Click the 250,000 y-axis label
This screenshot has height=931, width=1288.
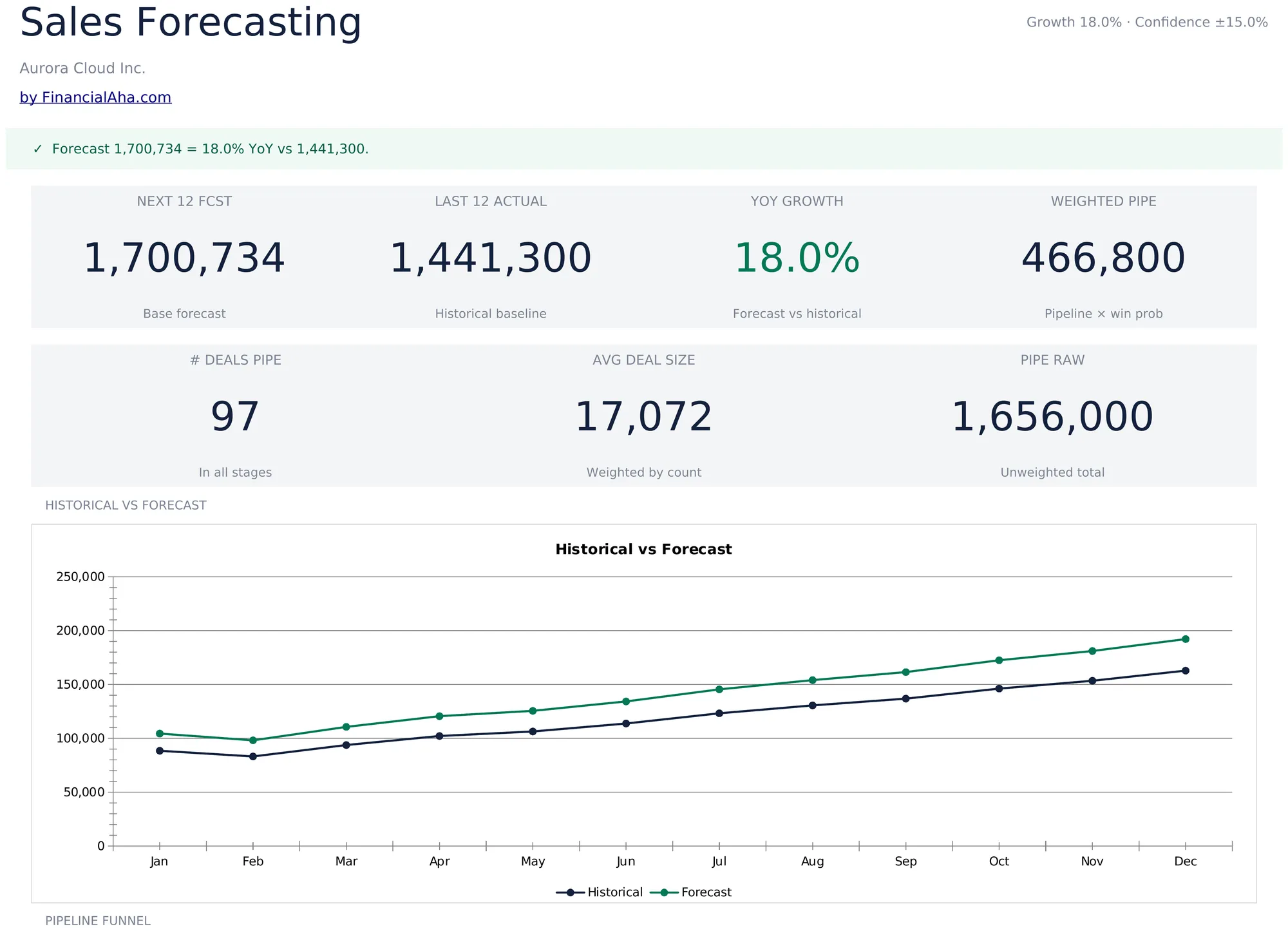tap(80, 577)
